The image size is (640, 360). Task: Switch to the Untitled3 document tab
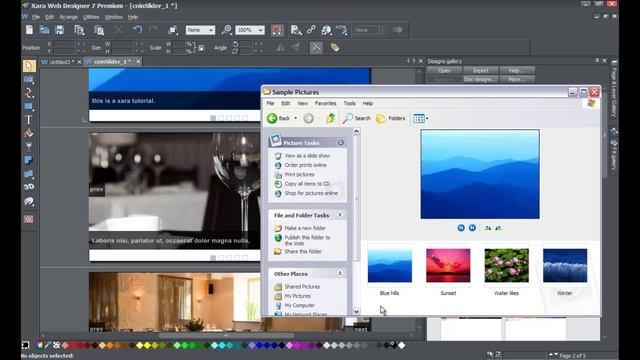[x=60, y=62]
